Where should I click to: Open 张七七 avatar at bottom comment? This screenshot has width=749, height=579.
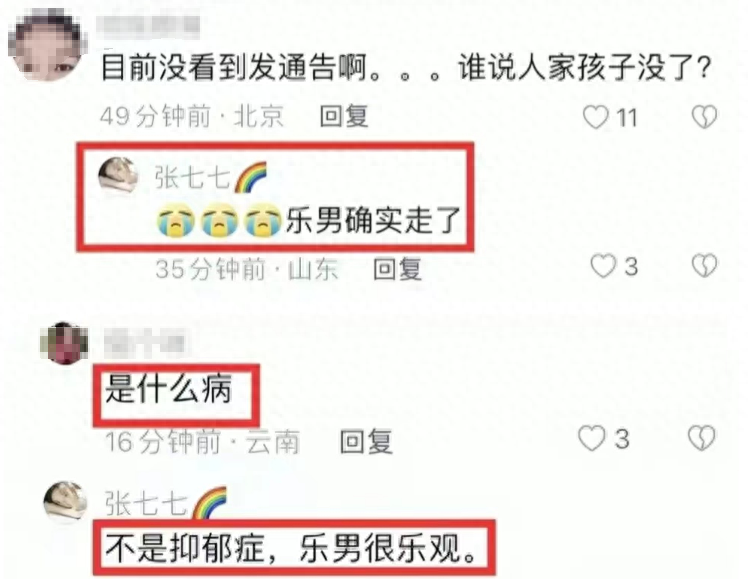coord(65,503)
